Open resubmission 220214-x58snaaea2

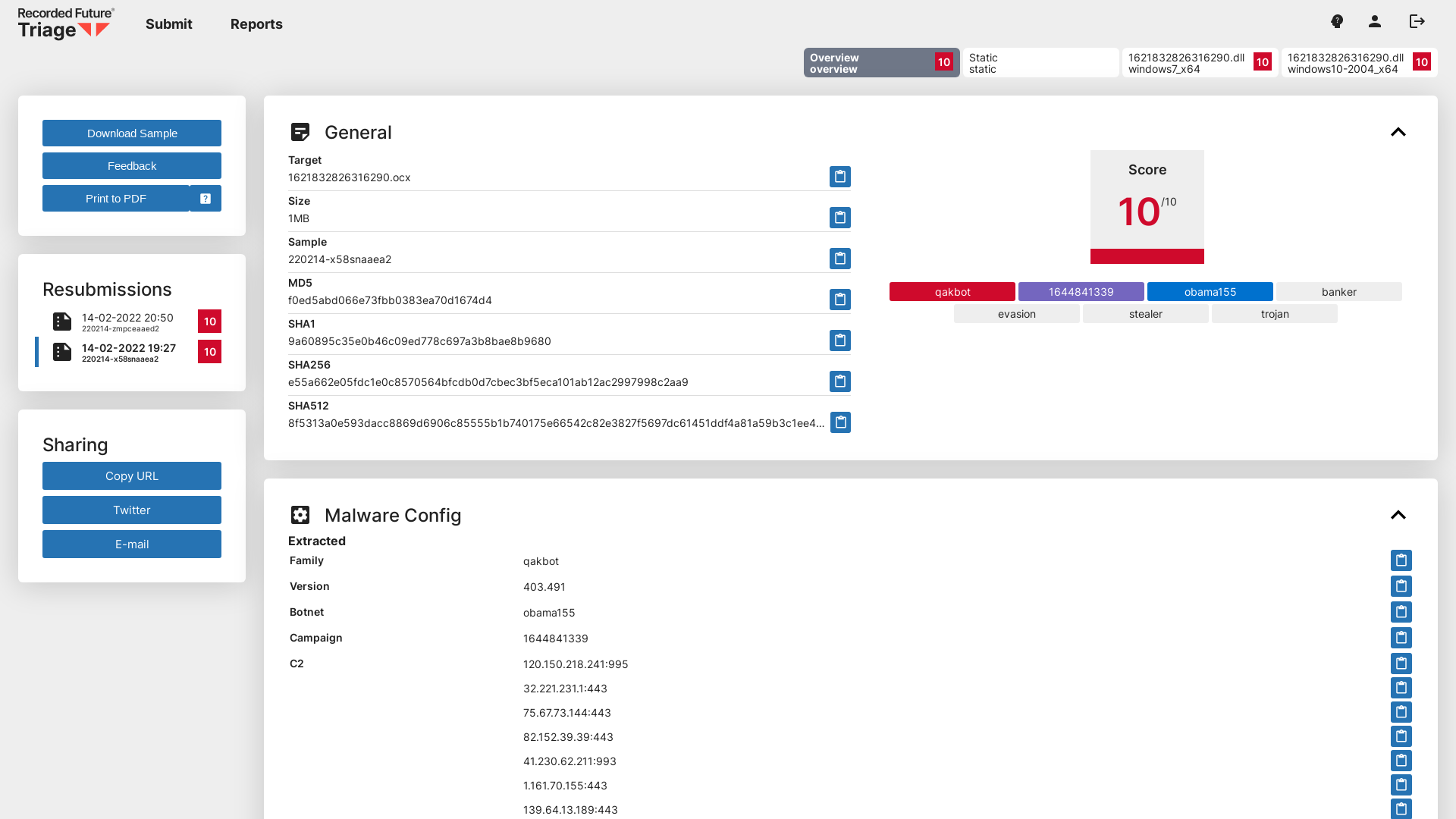click(129, 352)
